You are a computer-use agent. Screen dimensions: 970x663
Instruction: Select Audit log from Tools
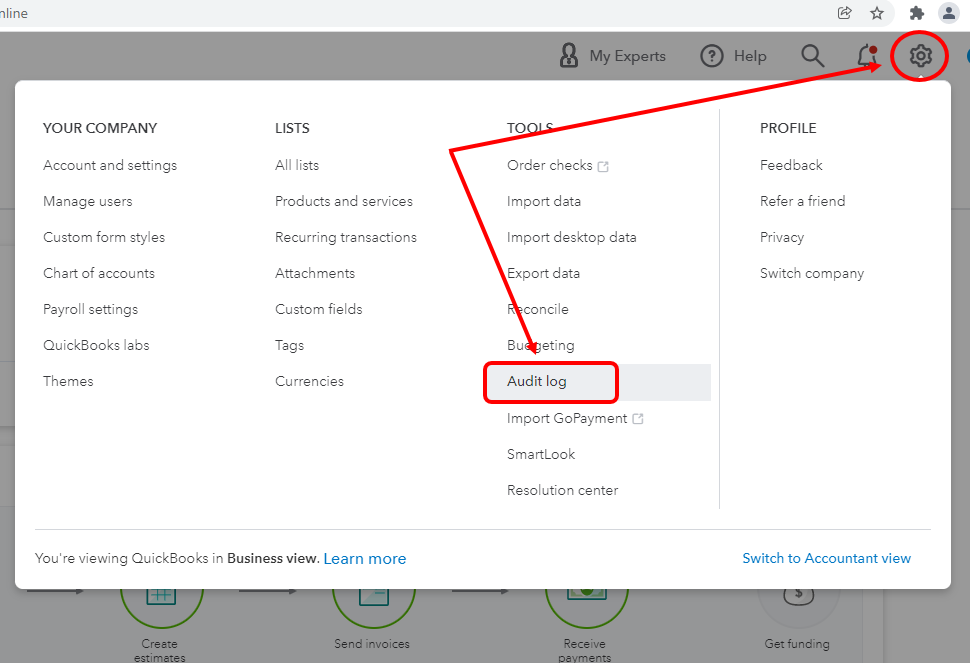pyautogui.click(x=537, y=382)
